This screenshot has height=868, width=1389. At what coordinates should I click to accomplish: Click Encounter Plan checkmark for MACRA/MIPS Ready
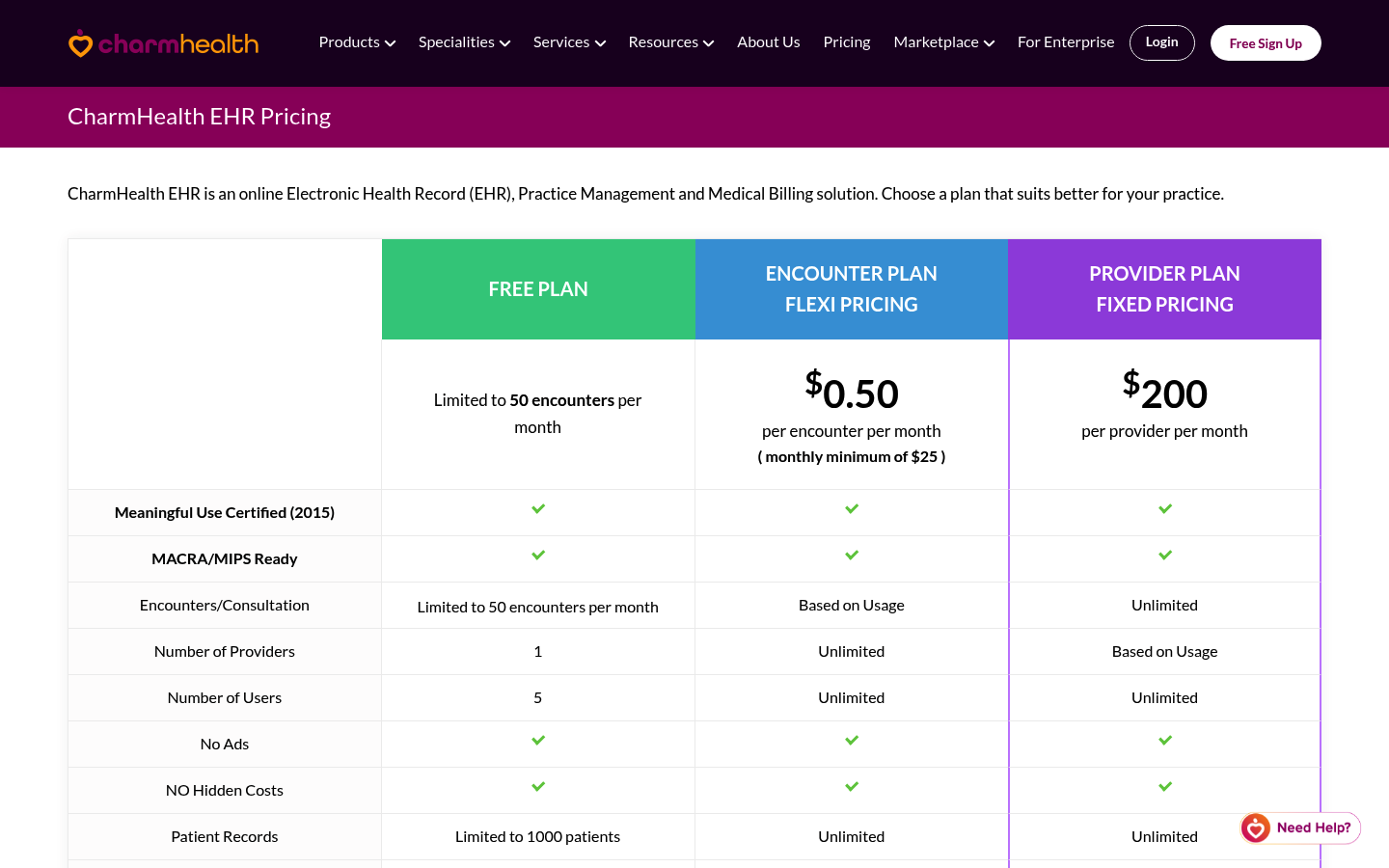tap(852, 555)
